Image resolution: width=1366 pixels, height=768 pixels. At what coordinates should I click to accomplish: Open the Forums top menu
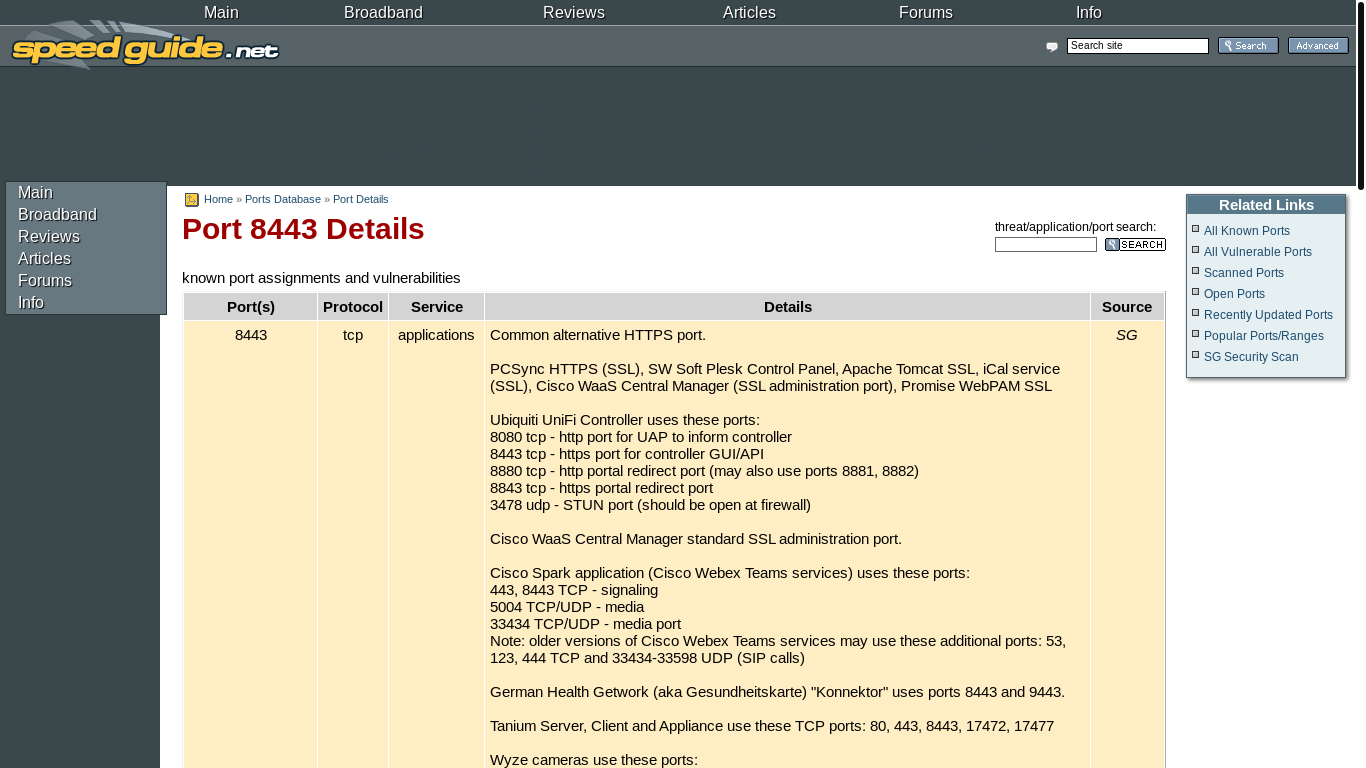[925, 13]
